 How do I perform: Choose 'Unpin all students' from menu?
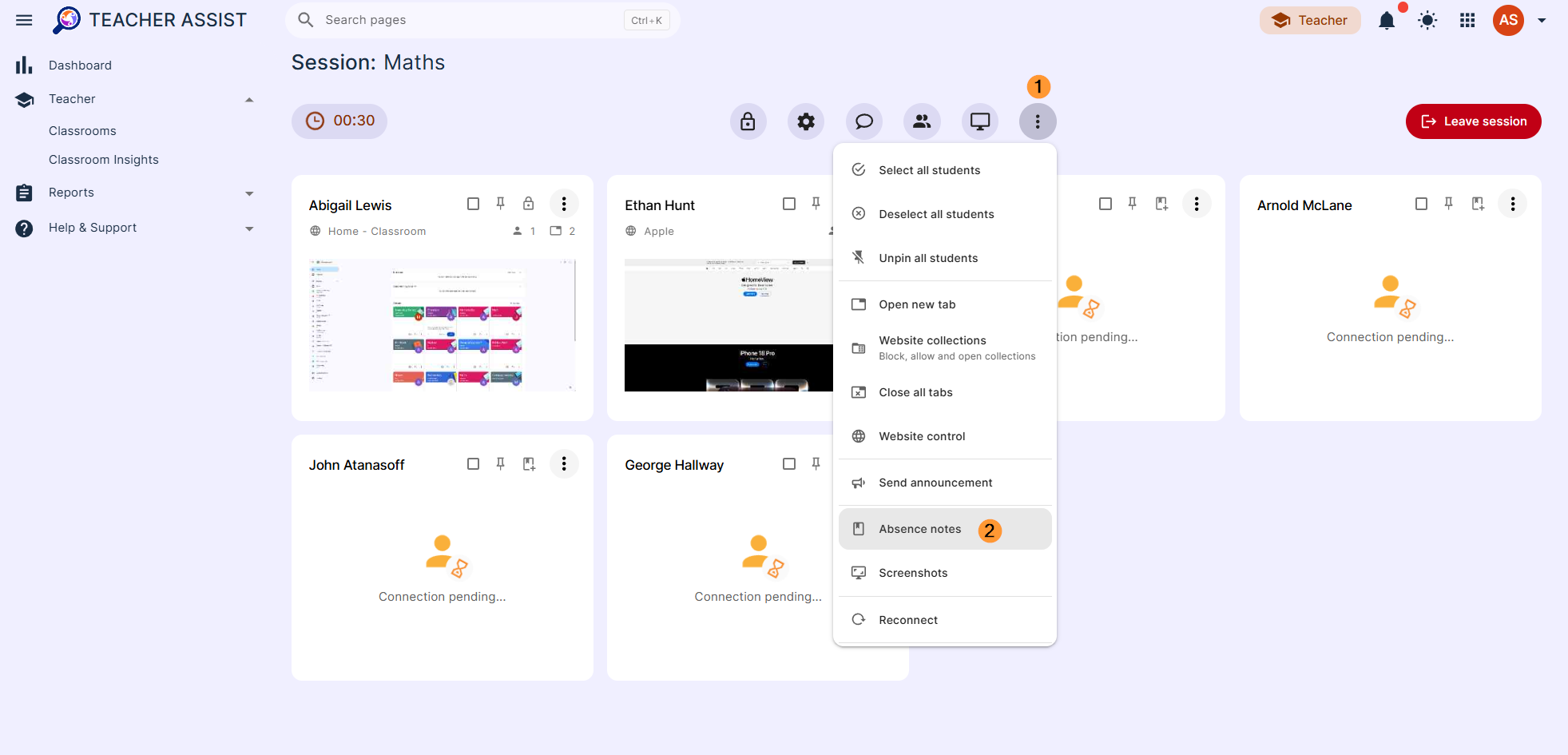945,258
